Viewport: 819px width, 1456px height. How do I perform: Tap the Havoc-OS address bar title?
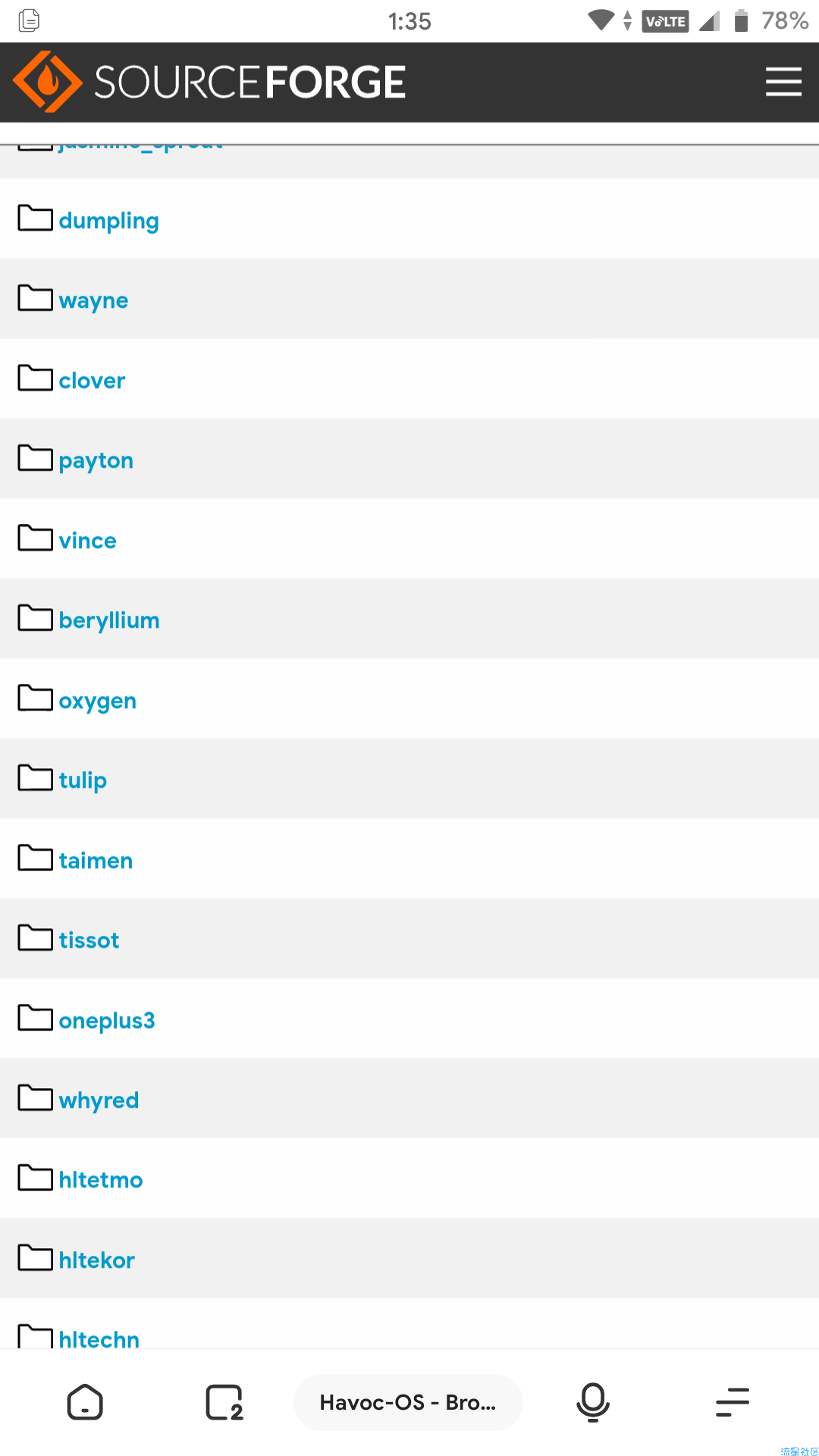(408, 1402)
